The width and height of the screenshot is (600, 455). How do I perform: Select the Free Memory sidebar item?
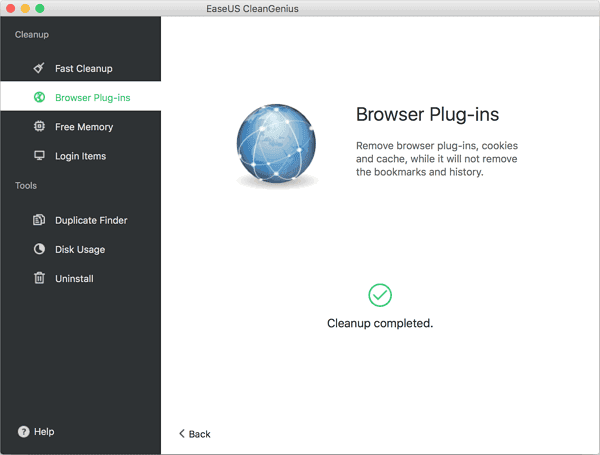click(84, 127)
